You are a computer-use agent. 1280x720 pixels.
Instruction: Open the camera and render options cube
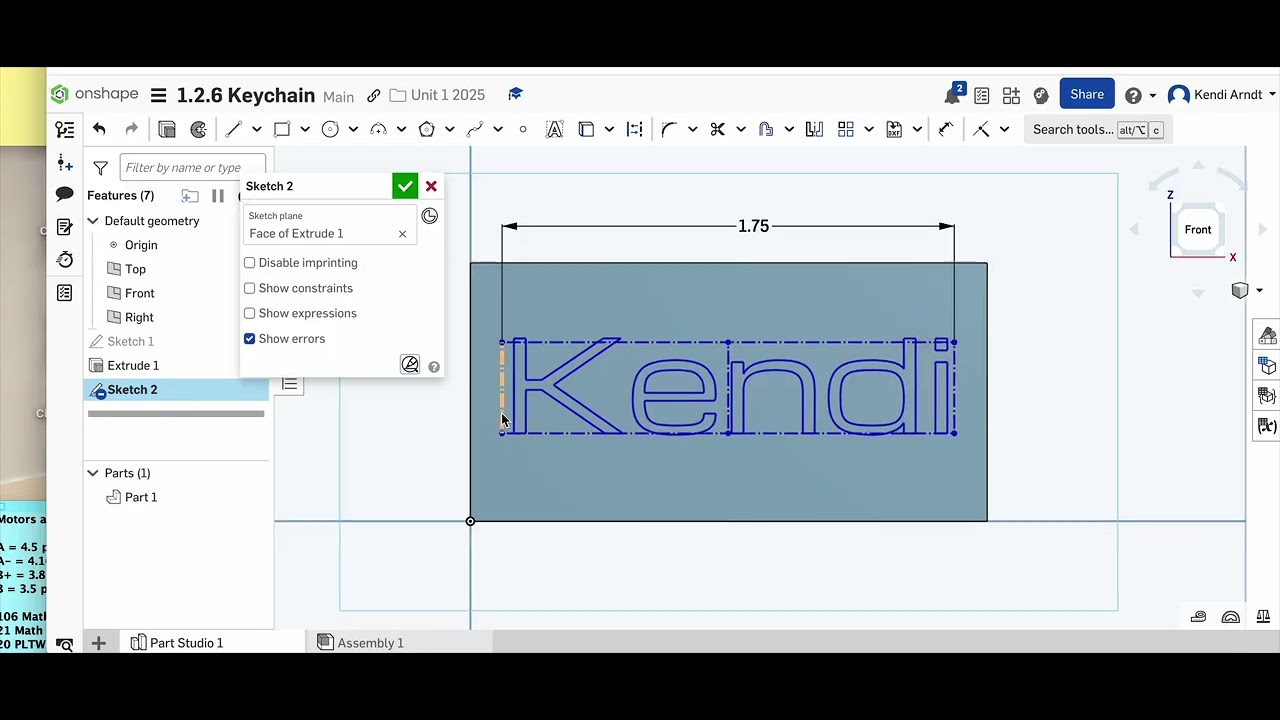(x=1240, y=290)
